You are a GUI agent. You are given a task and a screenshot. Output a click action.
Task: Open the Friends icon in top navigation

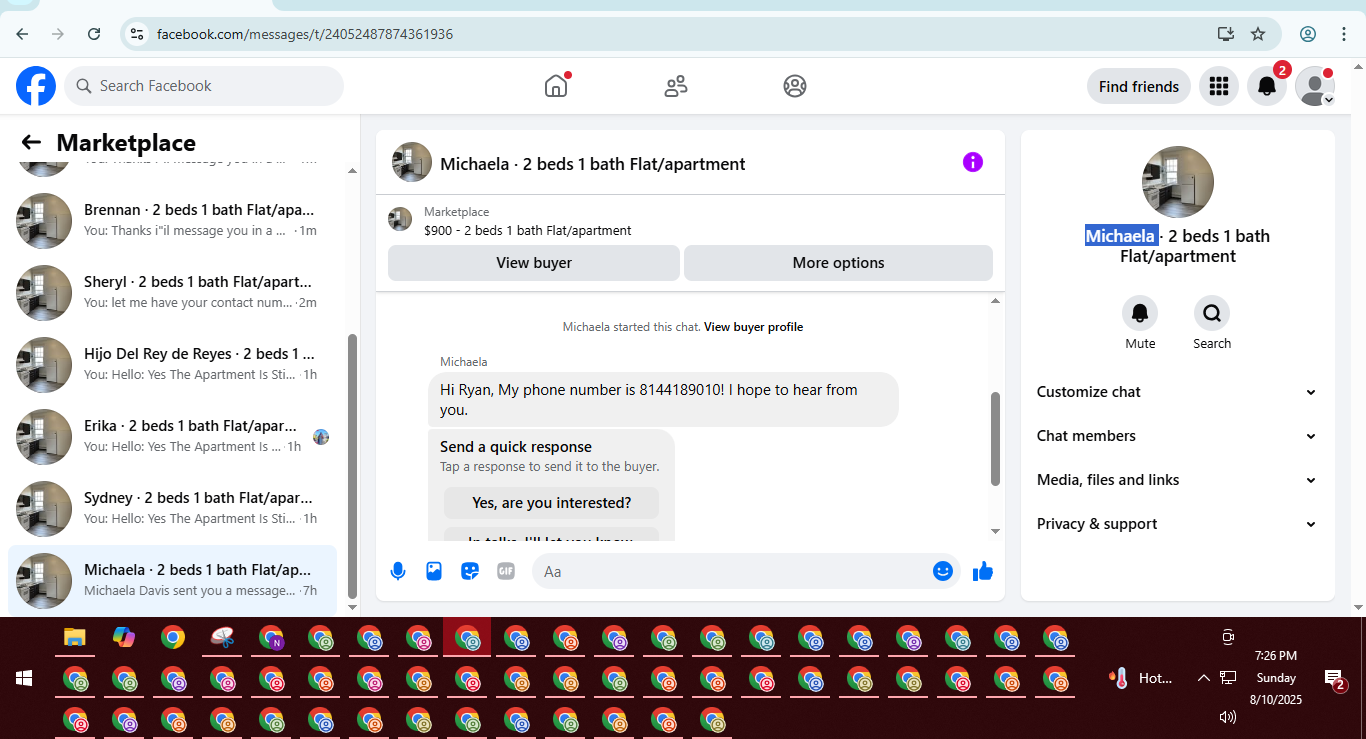[676, 86]
